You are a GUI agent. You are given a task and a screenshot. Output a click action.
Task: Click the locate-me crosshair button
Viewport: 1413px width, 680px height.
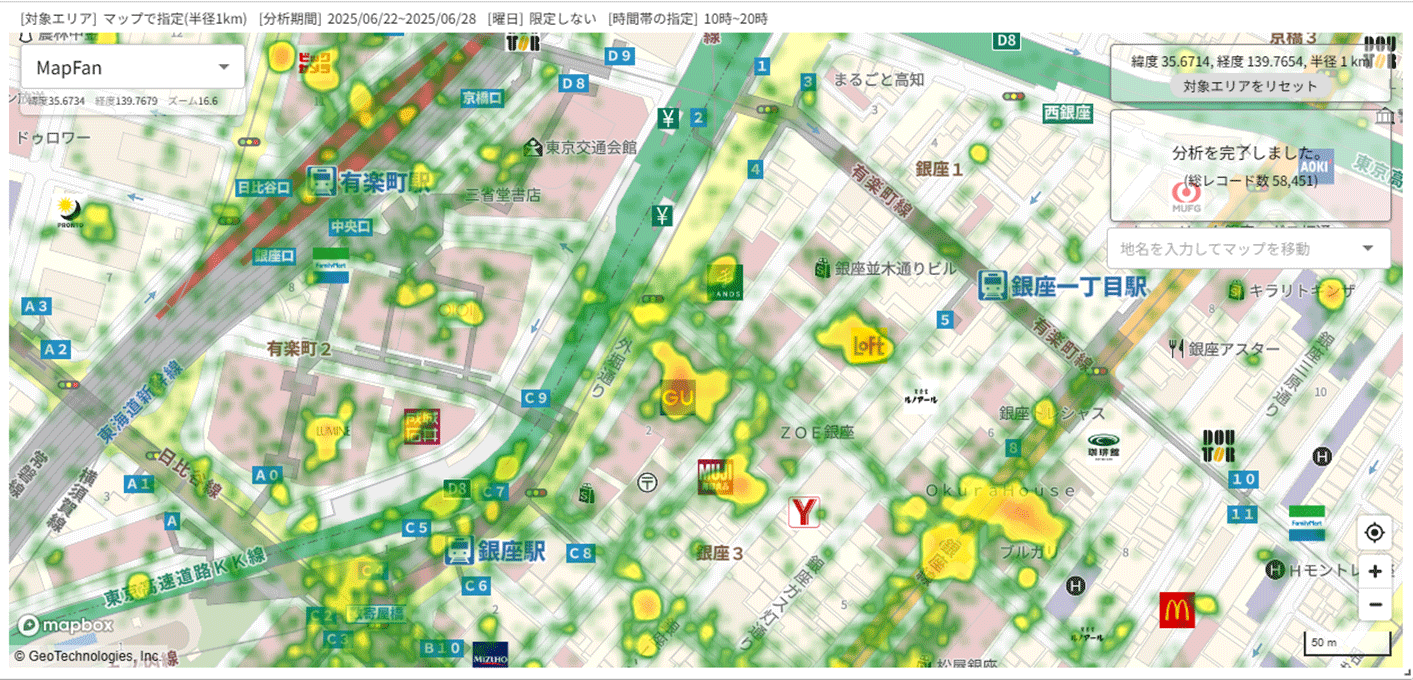click(x=1375, y=532)
